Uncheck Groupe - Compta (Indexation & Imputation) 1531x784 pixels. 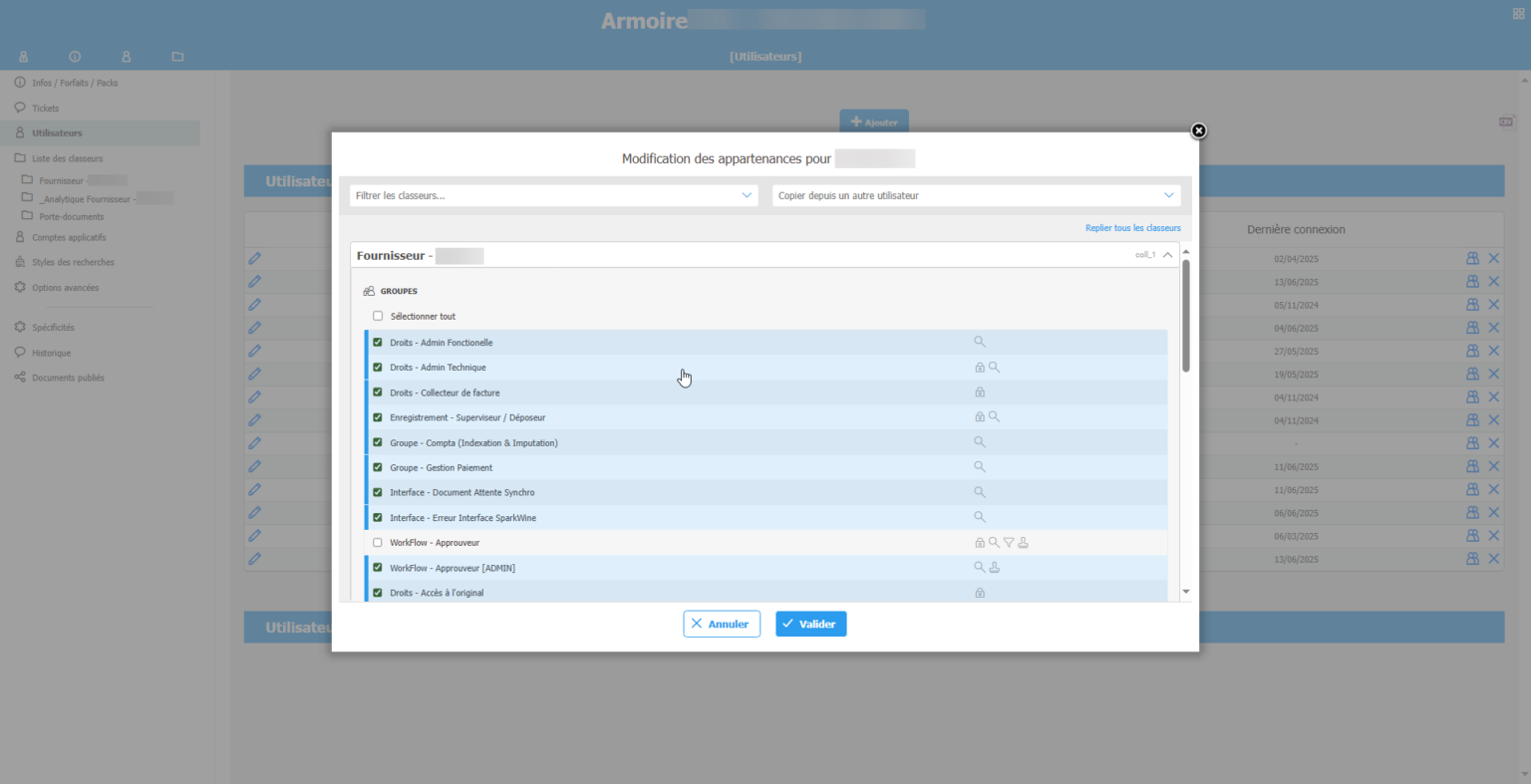pos(378,442)
